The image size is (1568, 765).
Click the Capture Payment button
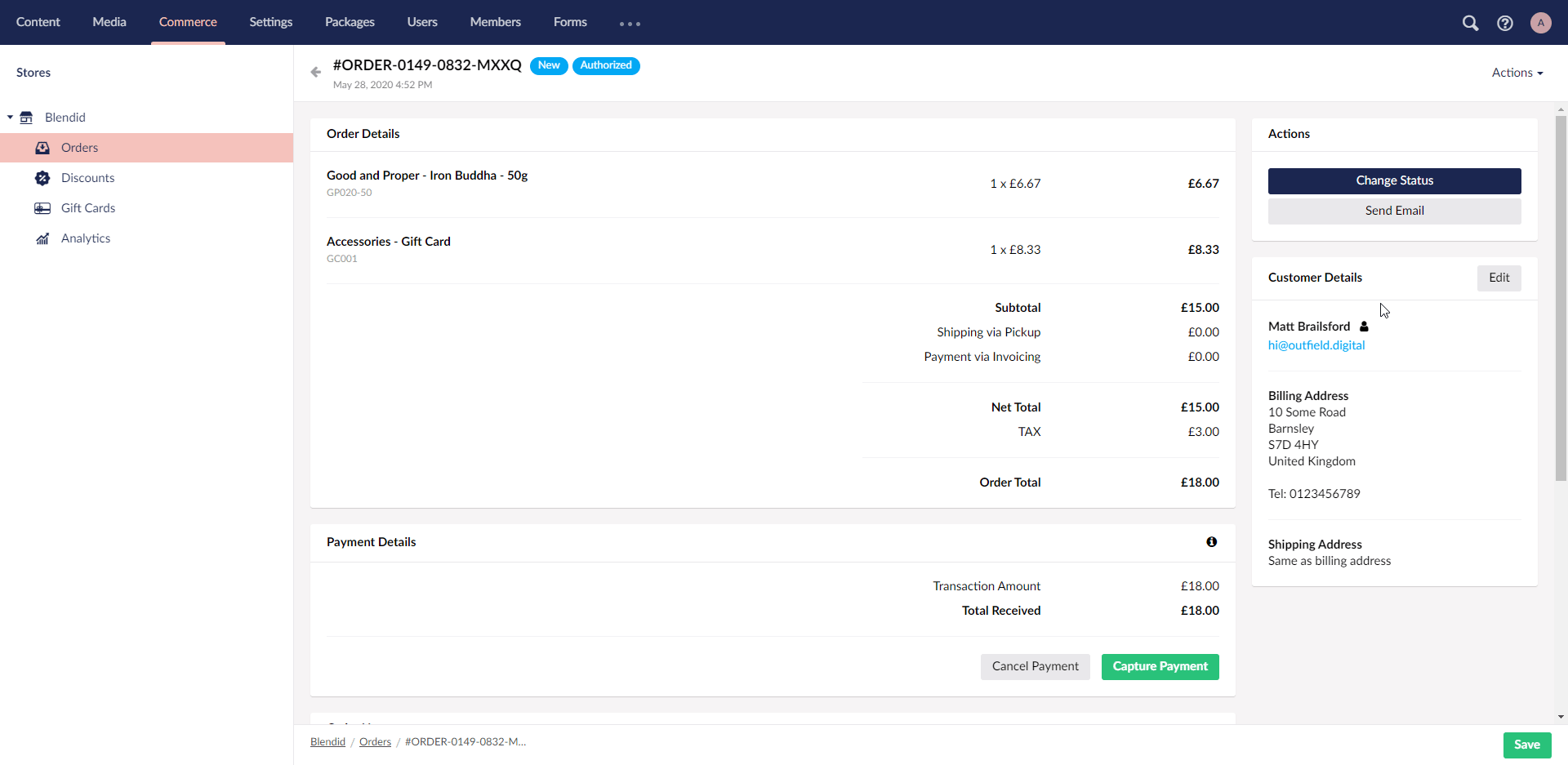(1160, 666)
